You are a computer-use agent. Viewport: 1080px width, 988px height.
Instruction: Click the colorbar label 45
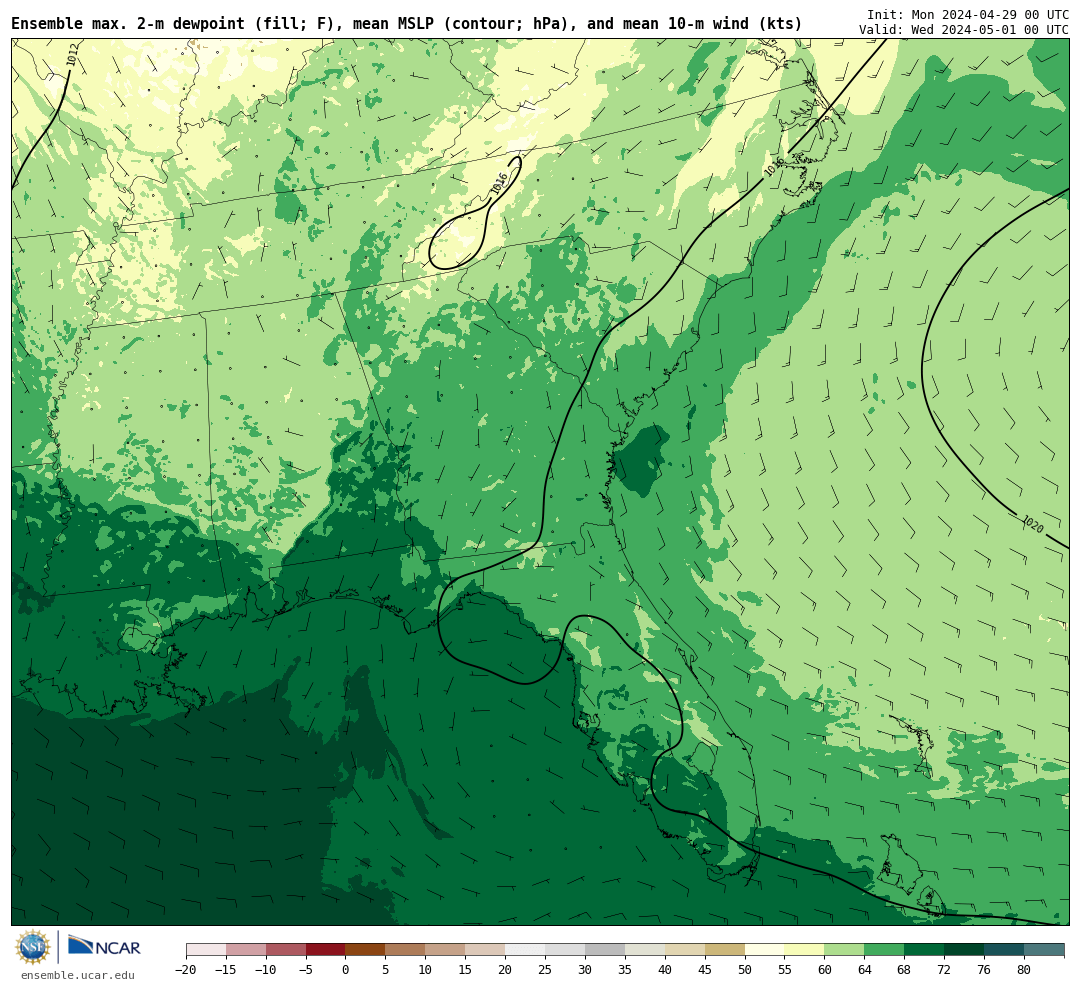point(705,970)
